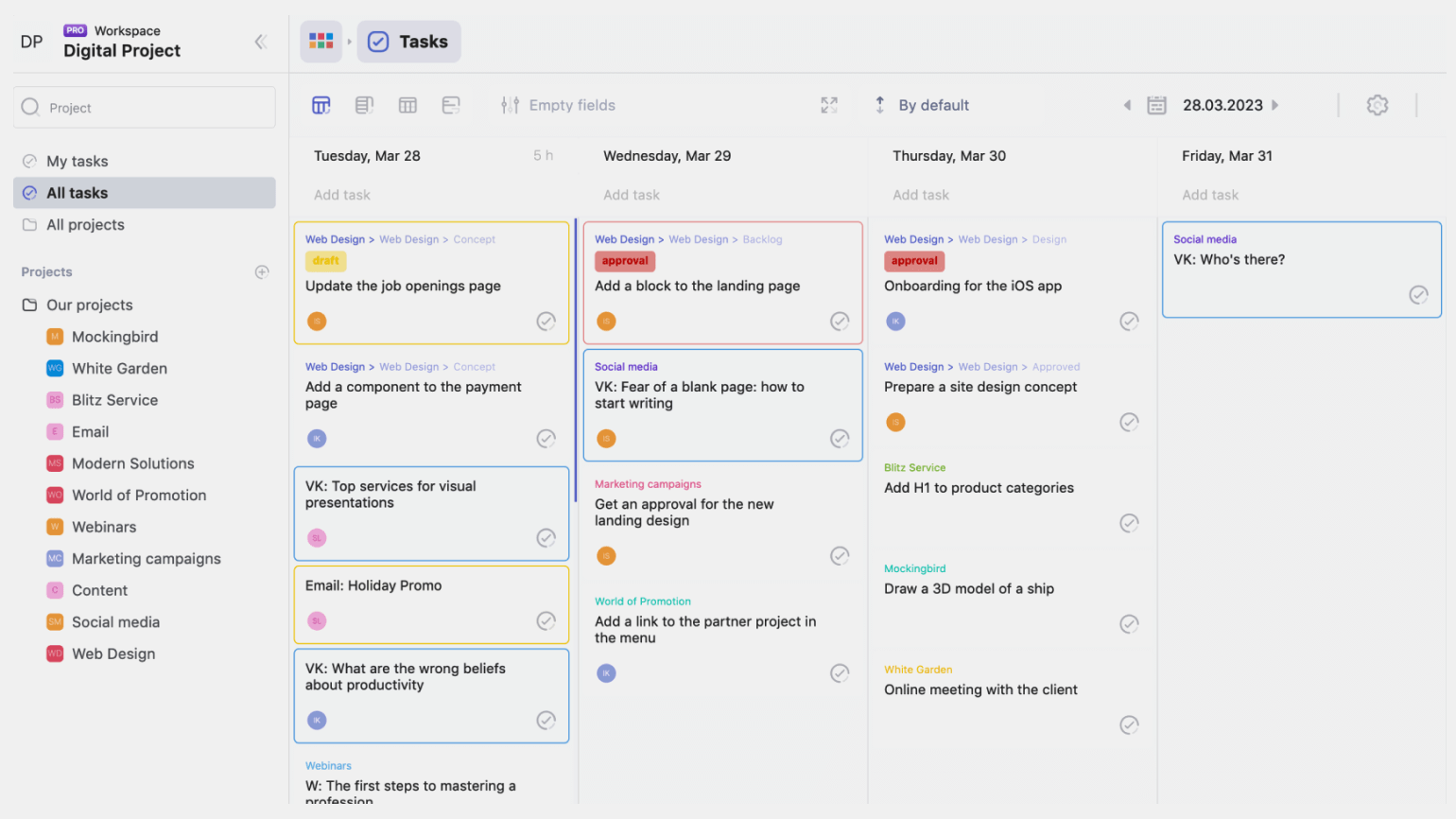The height and width of the screenshot is (819, 1456).
Task: Click the fullscreen expand arrows icon
Action: click(x=829, y=105)
